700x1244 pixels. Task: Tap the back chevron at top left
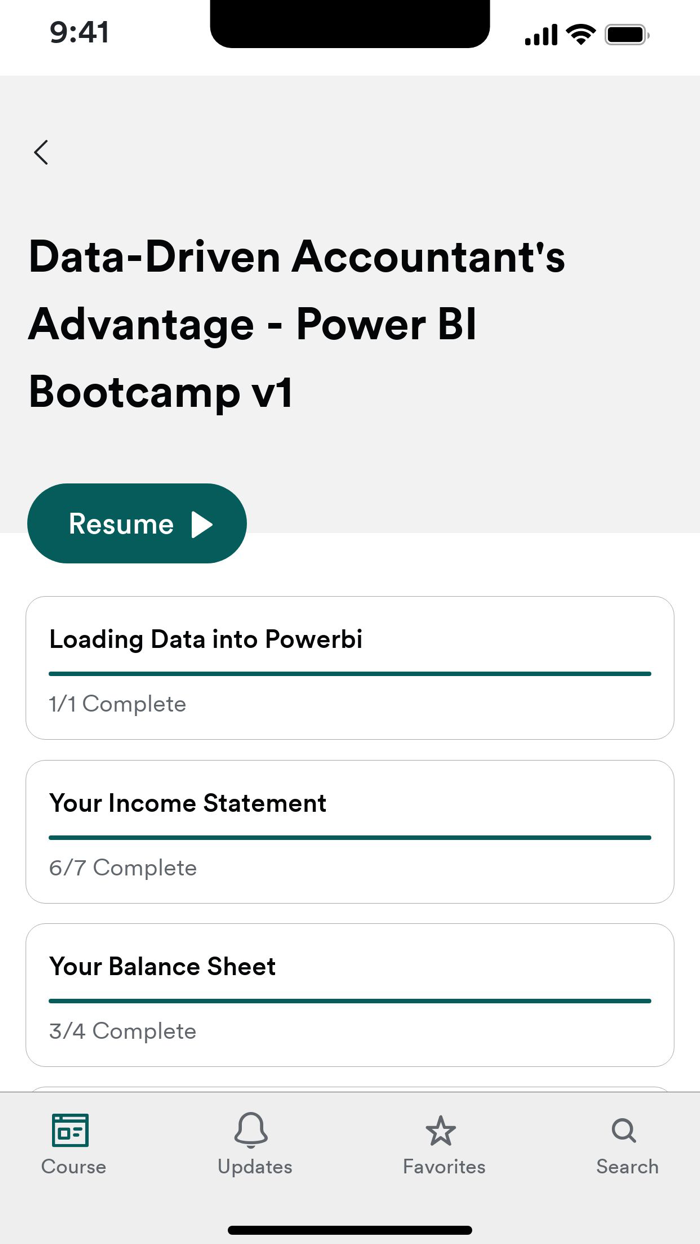pos(40,152)
